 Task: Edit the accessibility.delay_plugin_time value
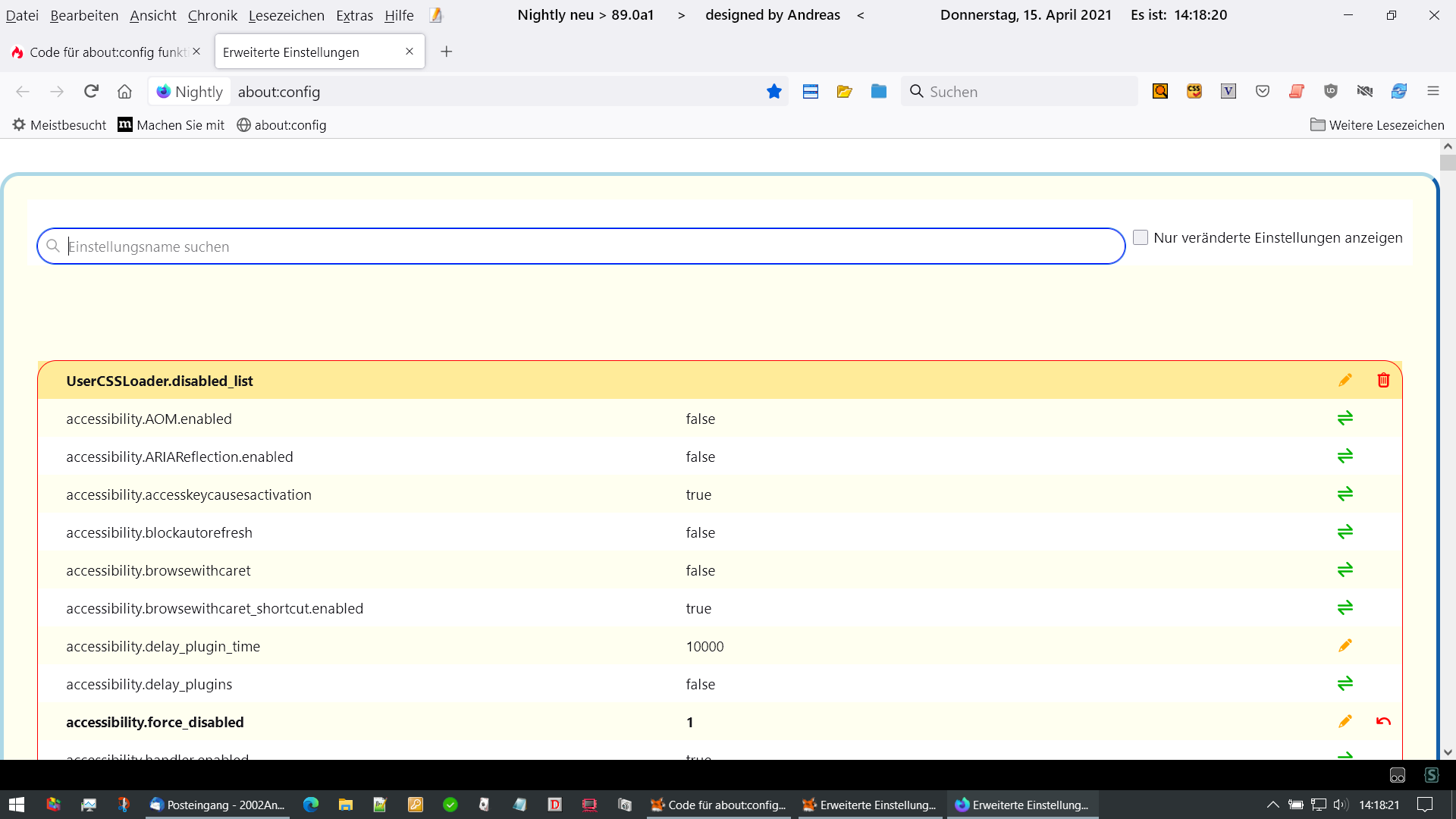click(x=1345, y=645)
